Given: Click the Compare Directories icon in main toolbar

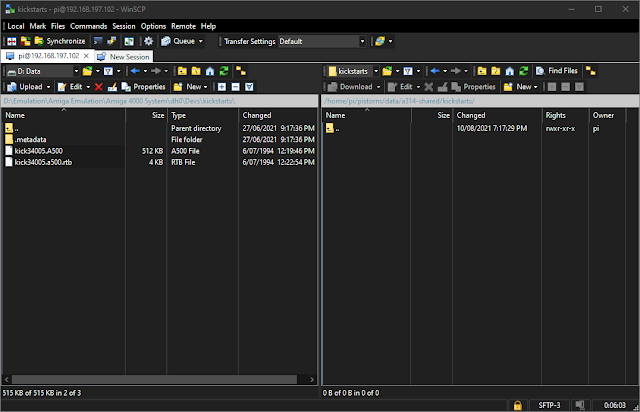Looking at the screenshot, I should tap(11, 41).
